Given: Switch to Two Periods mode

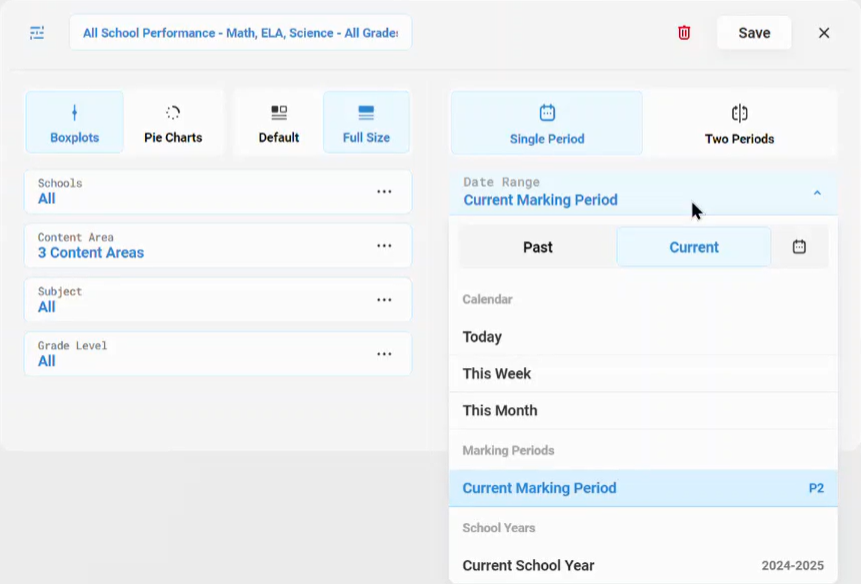Looking at the screenshot, I should click(740, 123).
